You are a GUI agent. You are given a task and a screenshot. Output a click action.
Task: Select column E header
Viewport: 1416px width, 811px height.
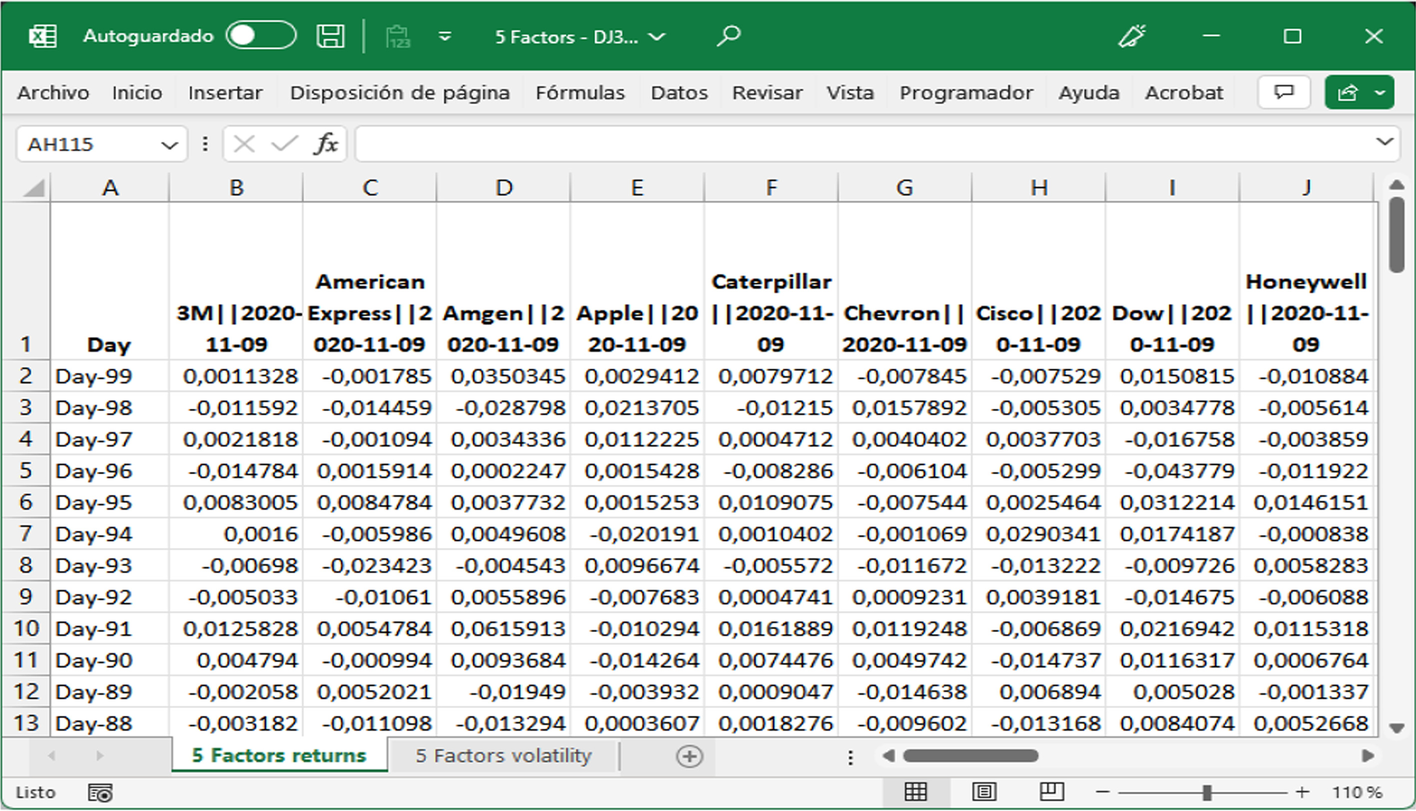(x=637, y=187)
